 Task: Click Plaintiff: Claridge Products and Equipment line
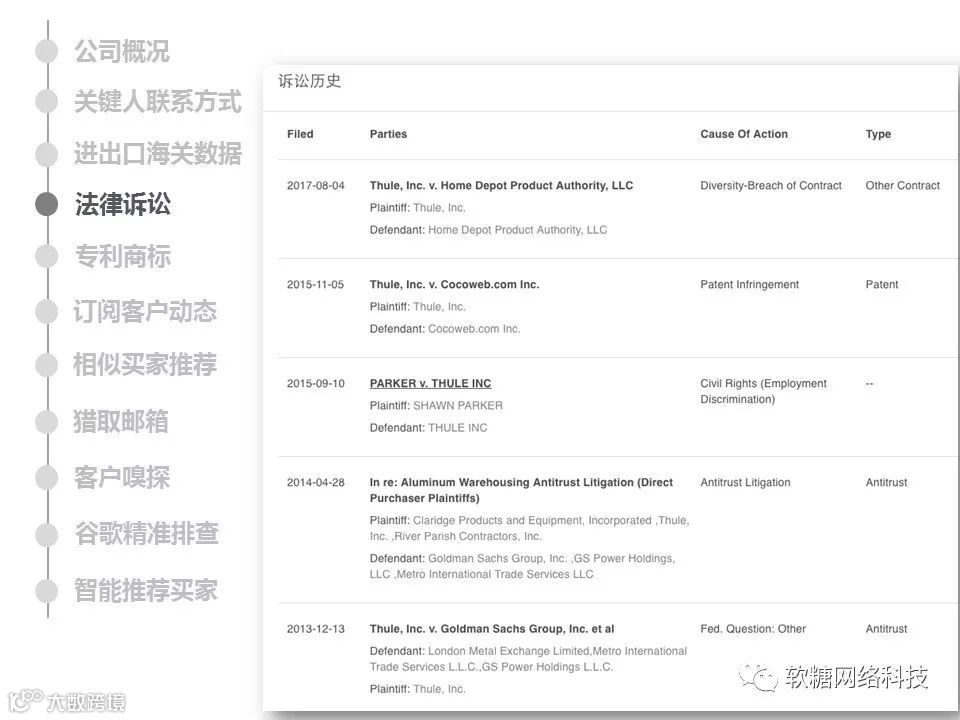(530, 528)
